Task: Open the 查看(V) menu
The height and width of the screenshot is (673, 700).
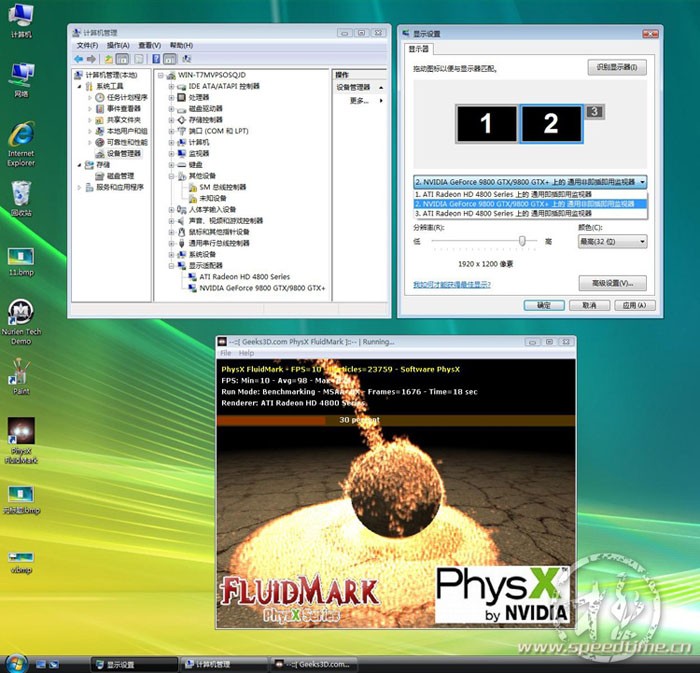Action: point(149,46)
